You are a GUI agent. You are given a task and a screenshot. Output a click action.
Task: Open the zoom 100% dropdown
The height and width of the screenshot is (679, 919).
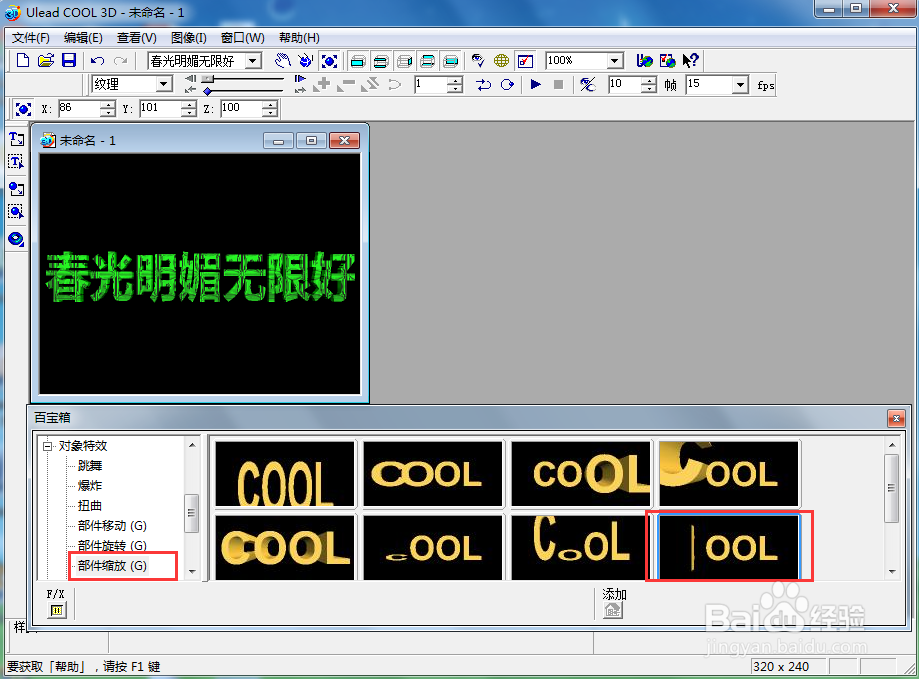[614, 60]
